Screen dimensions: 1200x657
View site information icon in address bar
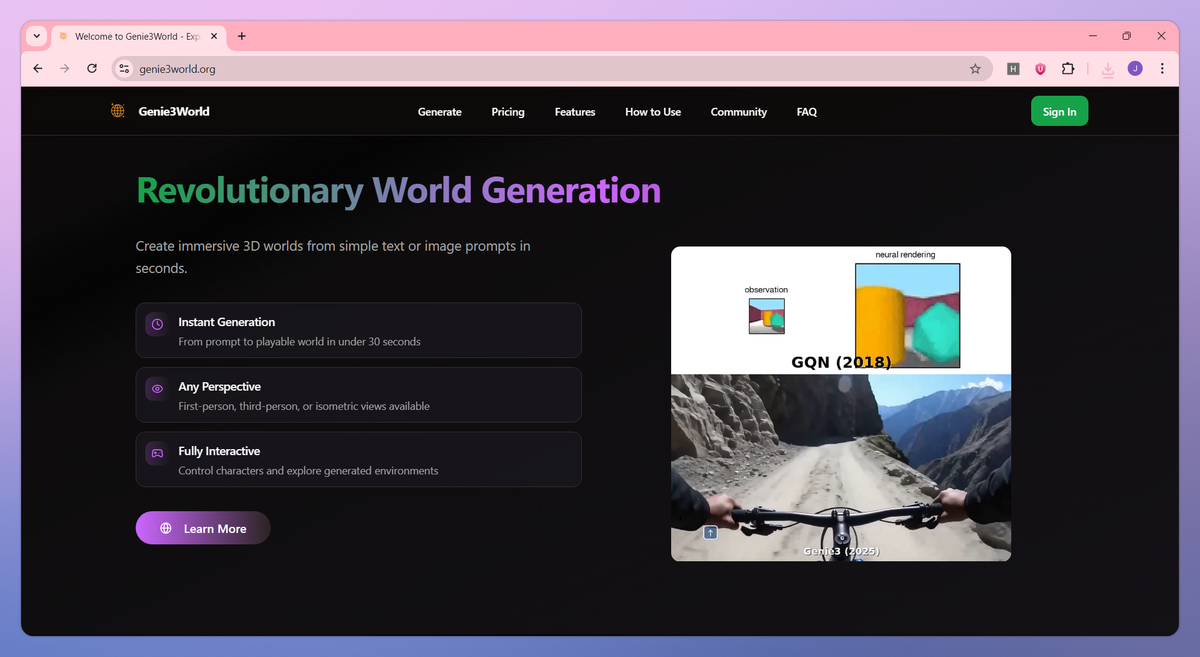point(124,69)
